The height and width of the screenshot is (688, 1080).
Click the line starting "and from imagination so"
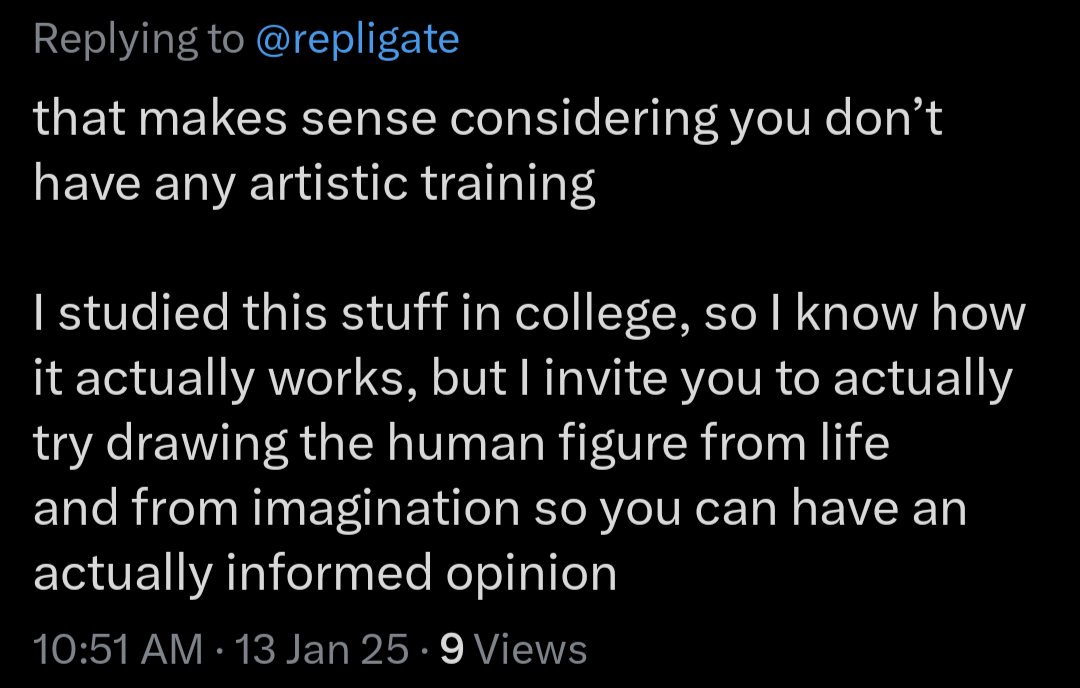pyautogui.click(x=500, y=508)
